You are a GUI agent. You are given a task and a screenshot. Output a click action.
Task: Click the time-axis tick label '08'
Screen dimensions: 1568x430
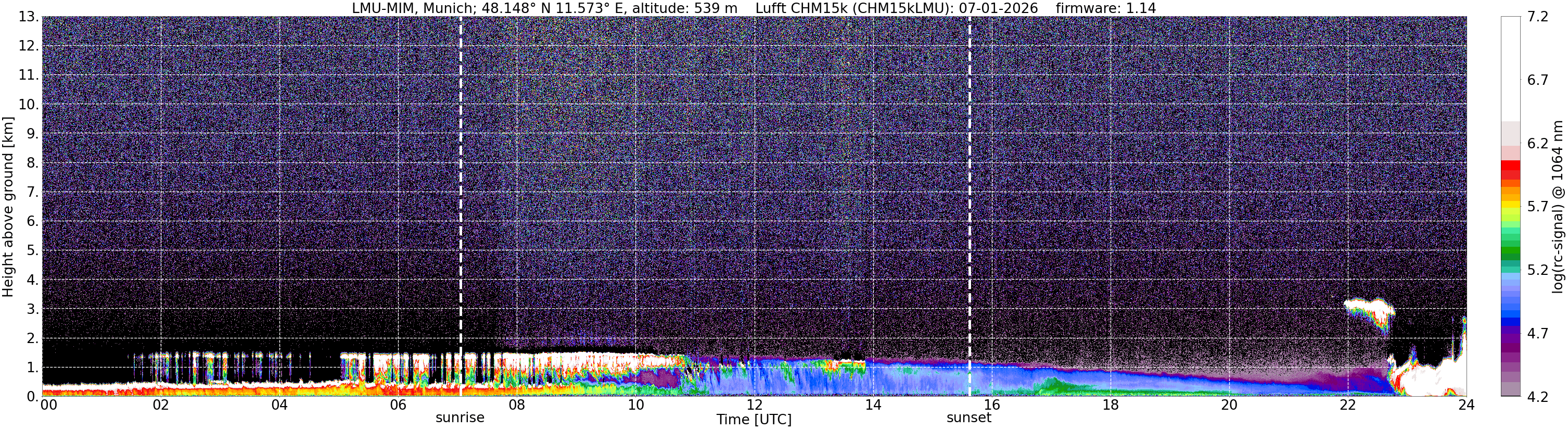(x=516, y=405)
